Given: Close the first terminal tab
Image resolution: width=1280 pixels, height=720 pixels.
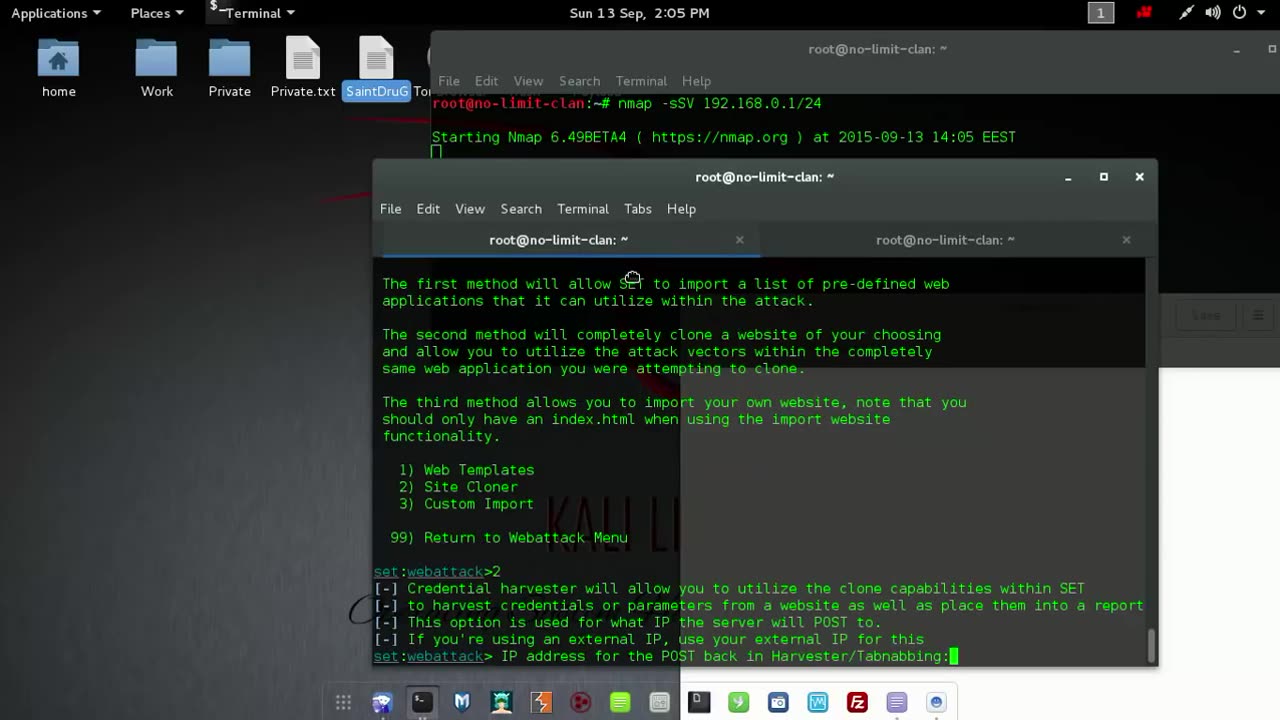Looking at the screenshot, I should [740, 240].
